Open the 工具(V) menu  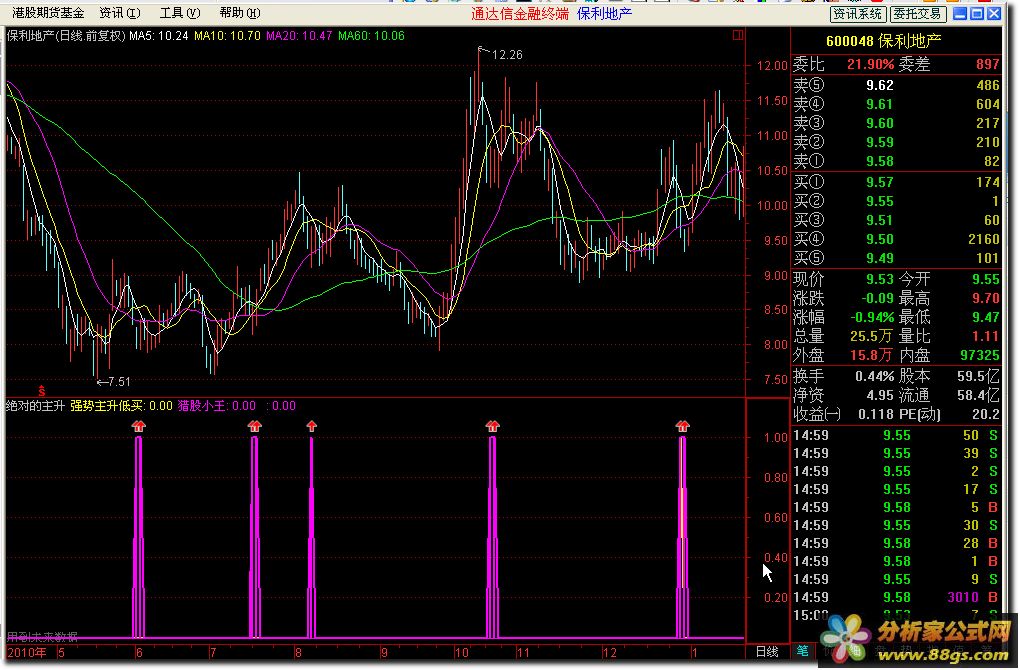coord(180,13)
